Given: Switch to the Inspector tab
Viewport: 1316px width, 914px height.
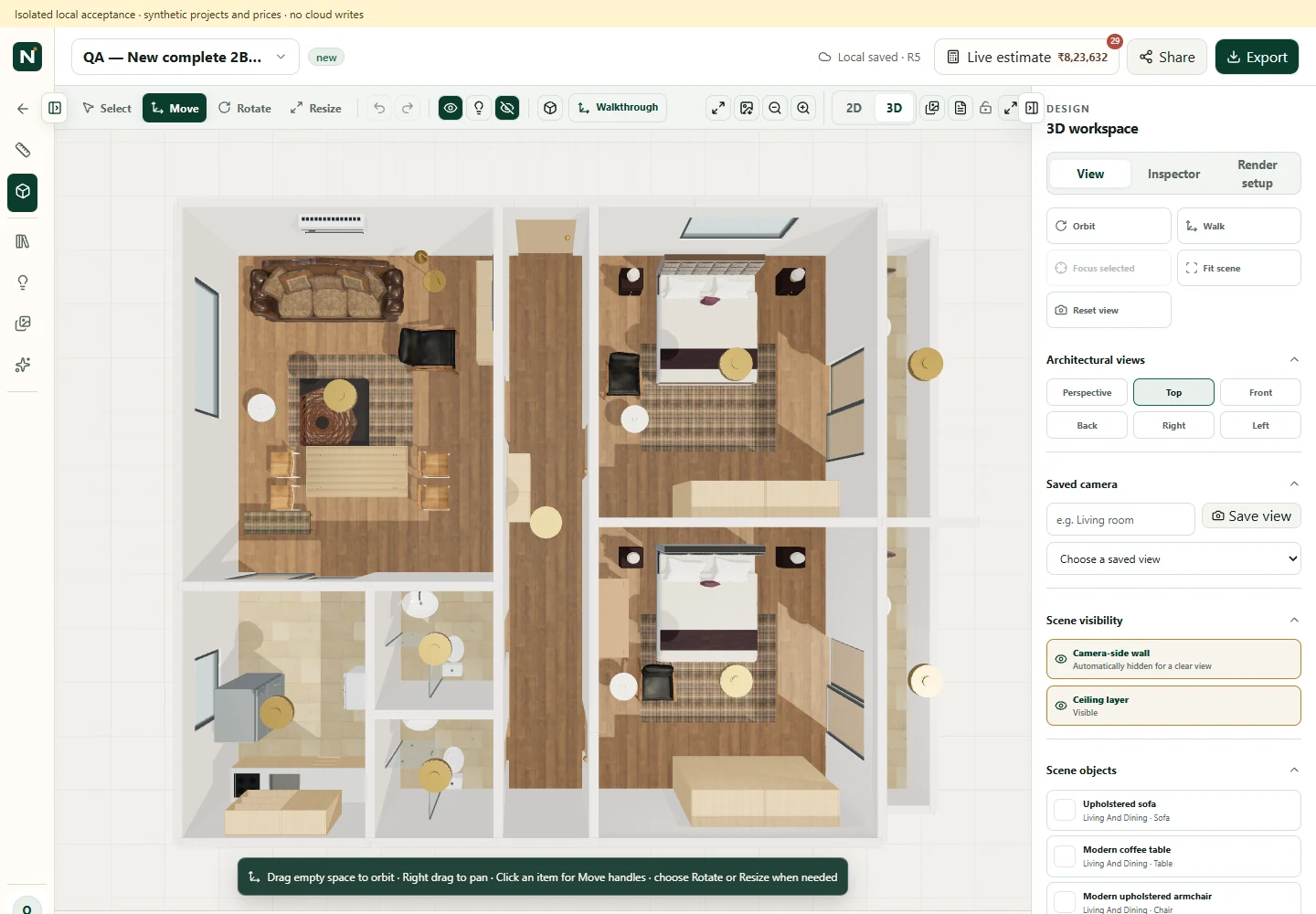Looking at the screenshot, I should coord(1173,174).
